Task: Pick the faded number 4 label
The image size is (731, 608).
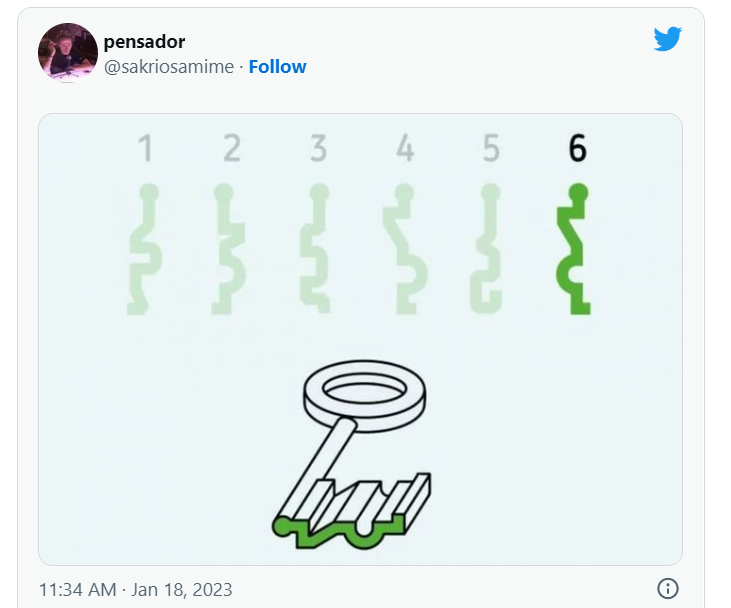Action: coord(405,149)
